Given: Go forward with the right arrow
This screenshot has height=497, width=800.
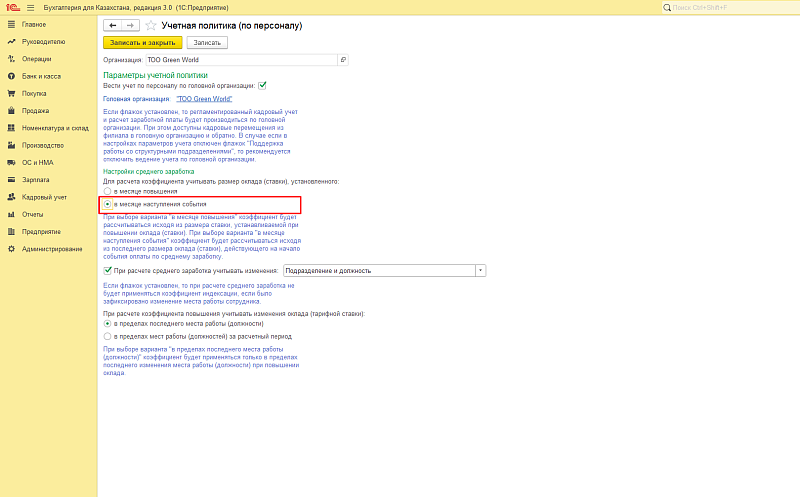Looking at the screenshot, I should [130, 24].
